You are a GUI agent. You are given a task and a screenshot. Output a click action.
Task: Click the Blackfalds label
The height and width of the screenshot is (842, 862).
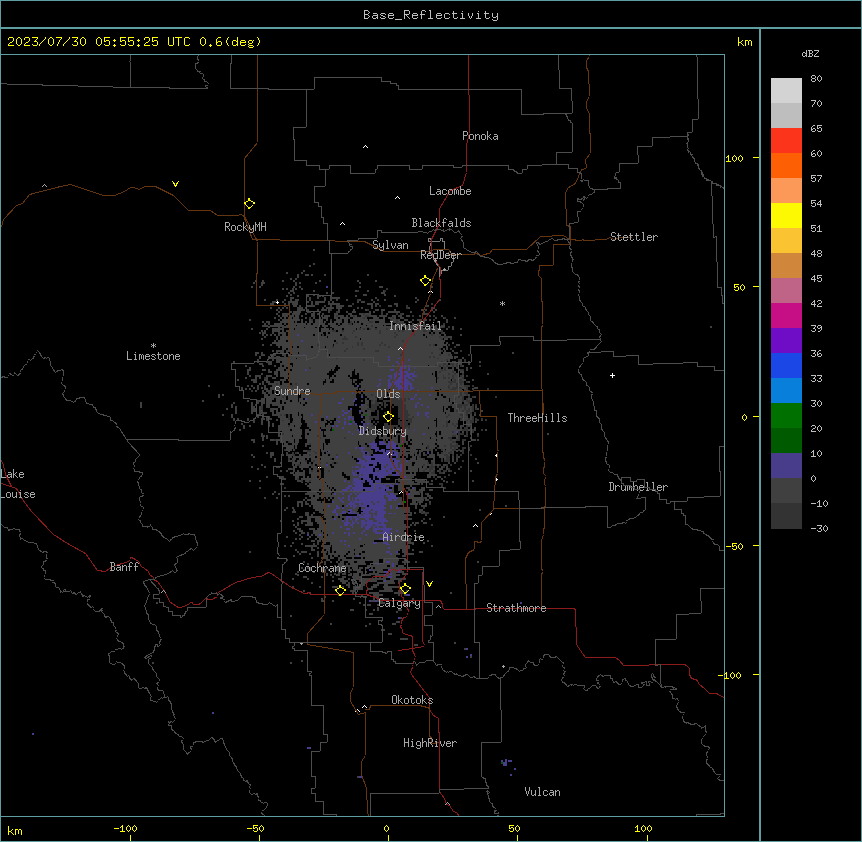pyautogui.click(x=441, y=223)
